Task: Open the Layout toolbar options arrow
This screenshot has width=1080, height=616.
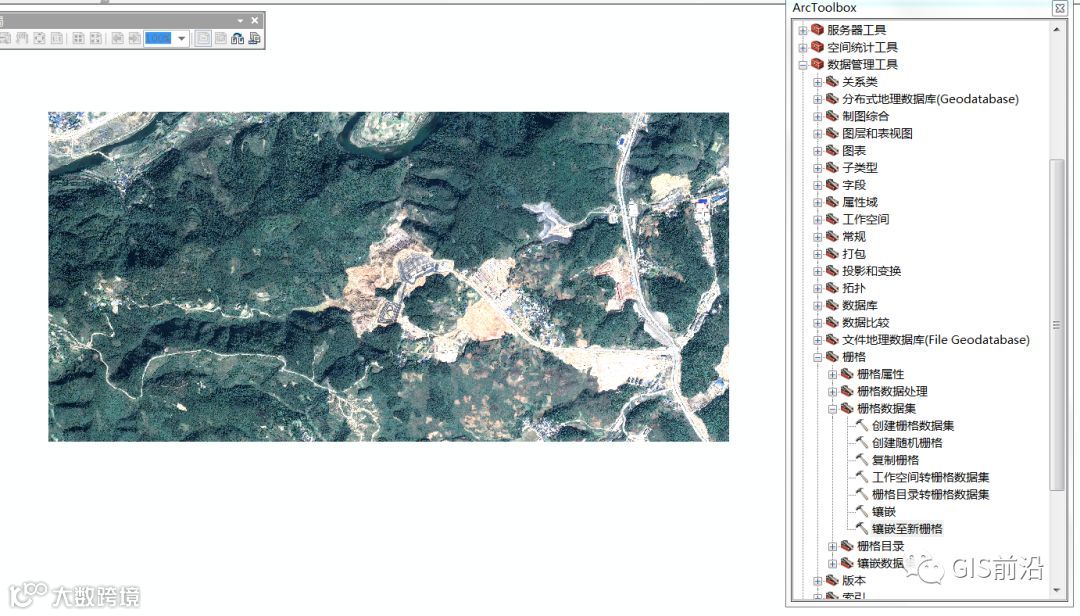Action: tap(240, 21)
